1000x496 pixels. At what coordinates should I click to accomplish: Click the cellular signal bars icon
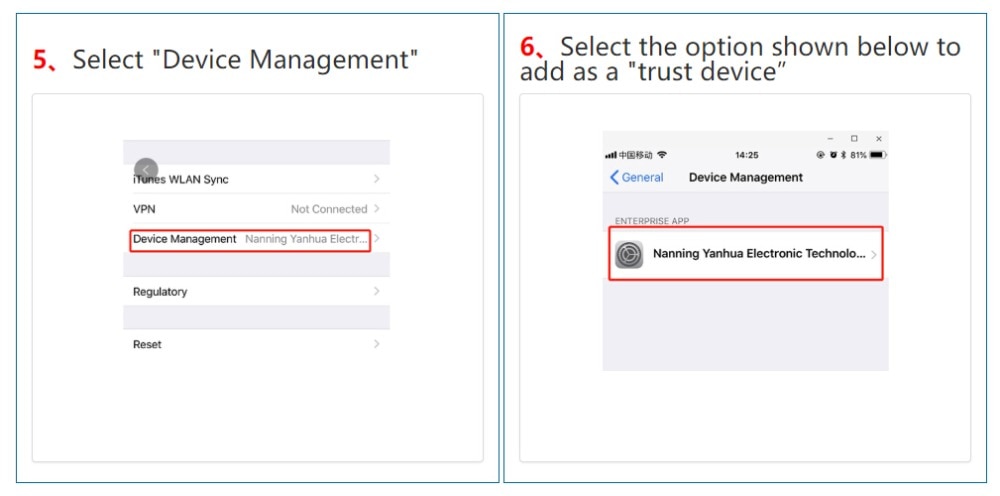(611, 155)
